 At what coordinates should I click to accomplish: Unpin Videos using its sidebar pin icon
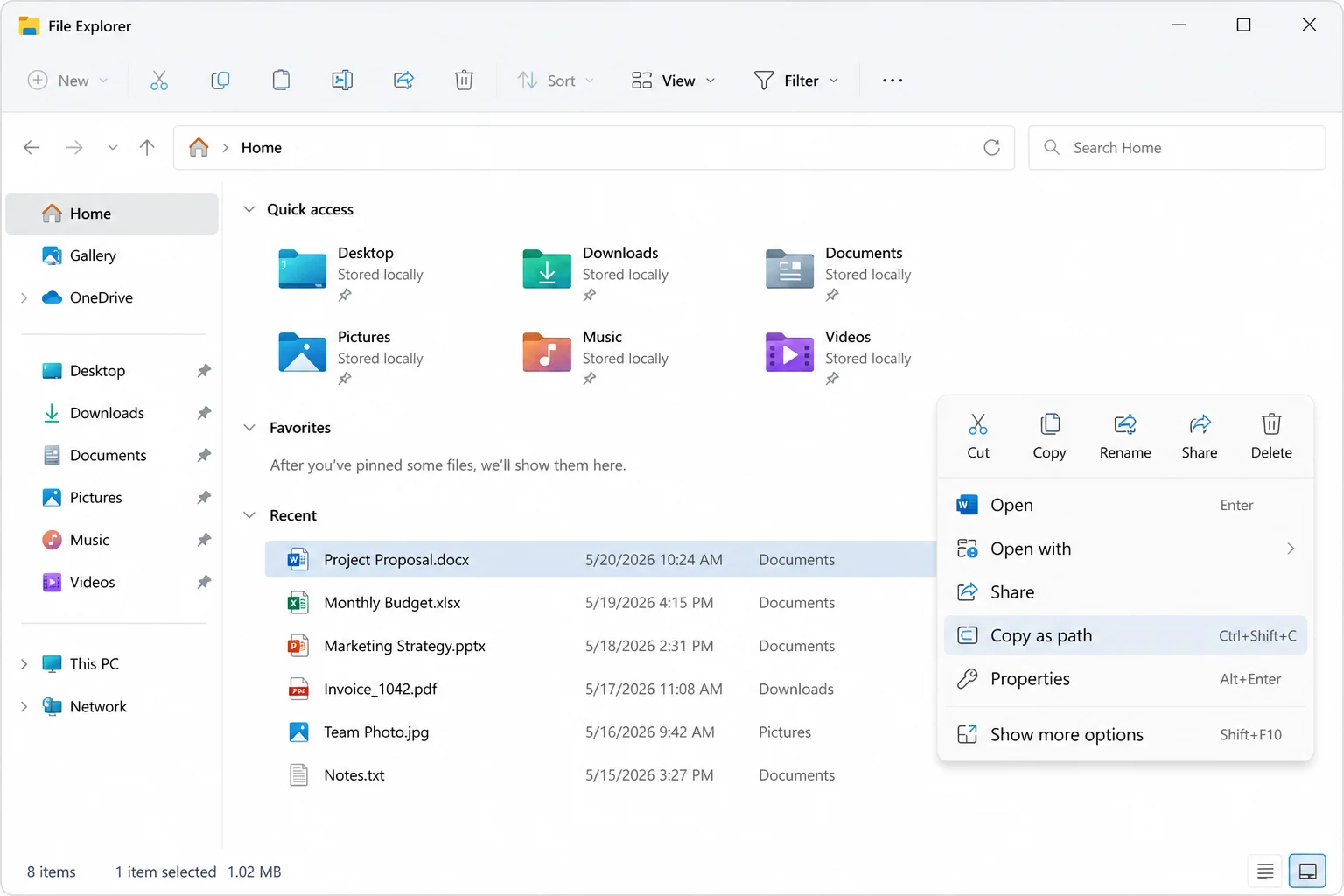[x=204, y=582]
